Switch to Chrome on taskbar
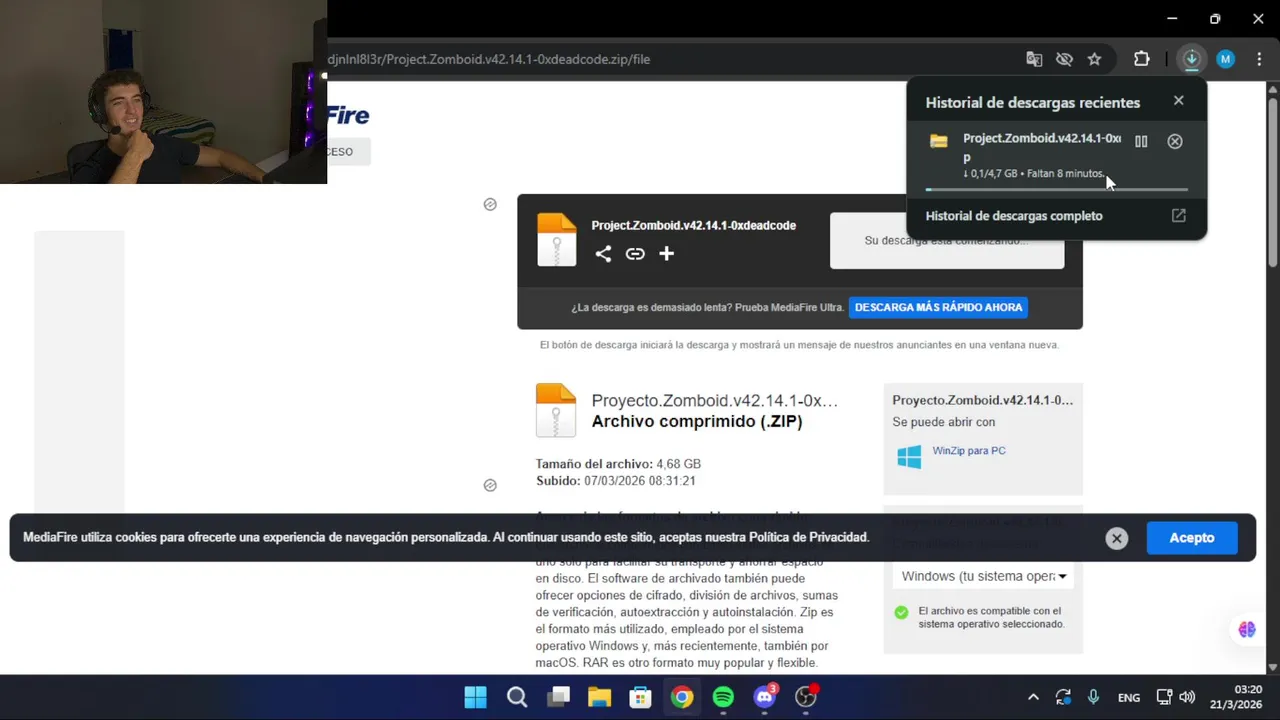1280x720 pixels. 682,697
